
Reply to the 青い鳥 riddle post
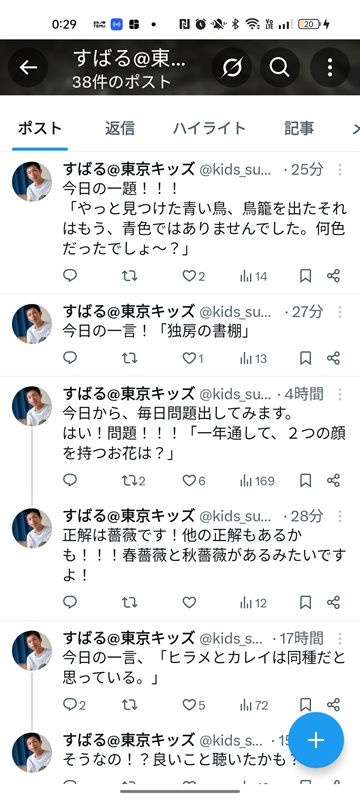(x=70, y=276)
